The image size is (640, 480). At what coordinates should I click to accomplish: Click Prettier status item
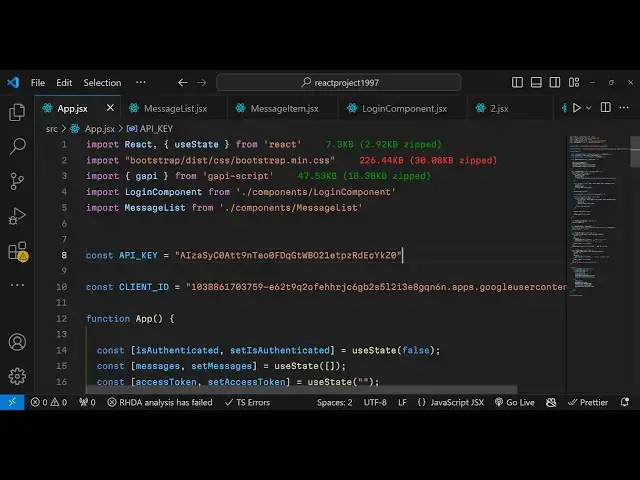point(588,402)
